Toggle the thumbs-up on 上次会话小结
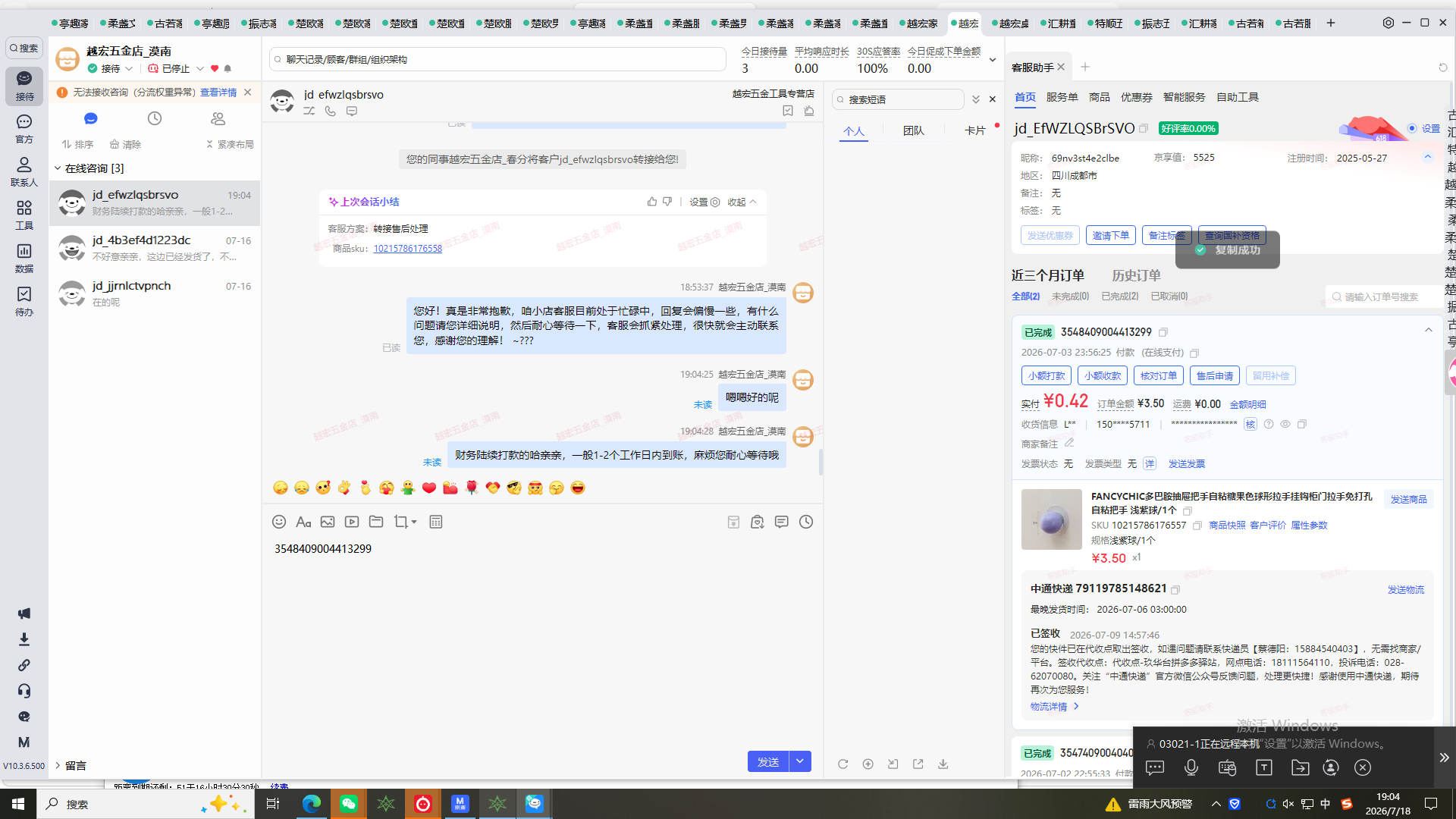This screenshot has width=1456, height=819. (652, 202)
